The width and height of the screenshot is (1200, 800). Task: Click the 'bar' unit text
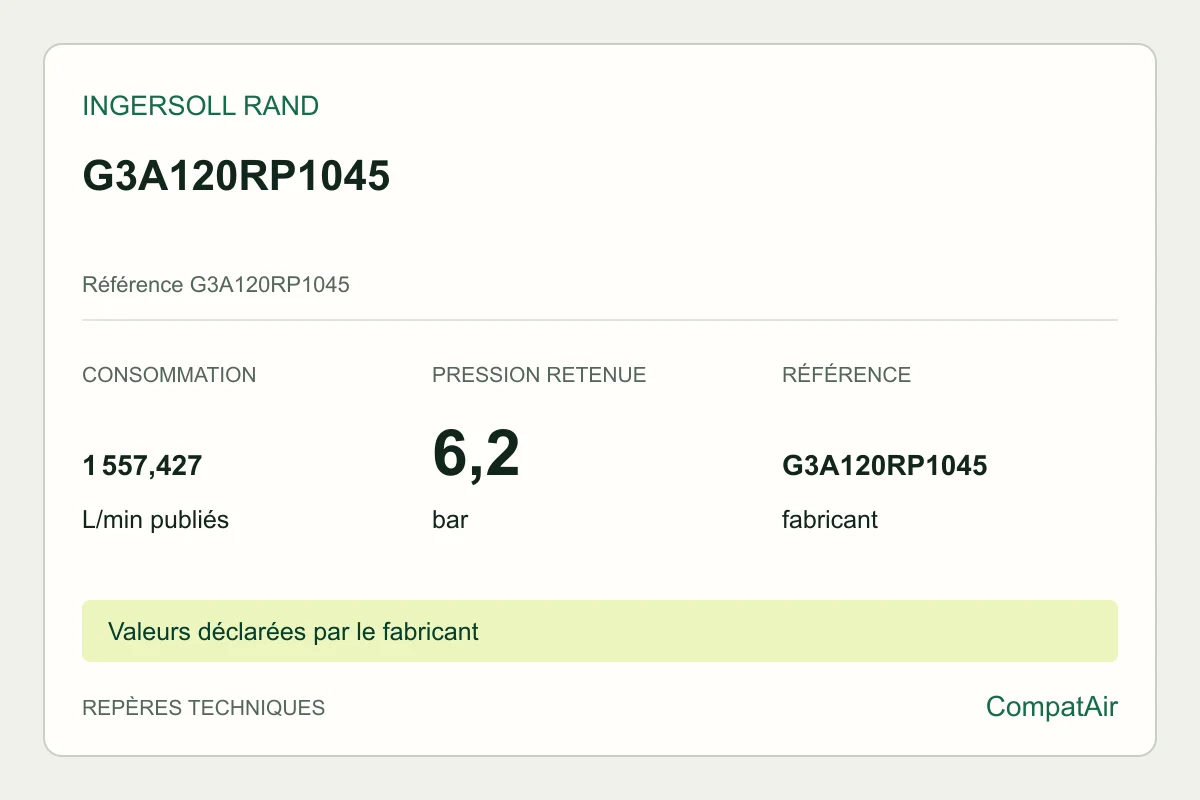450,520
